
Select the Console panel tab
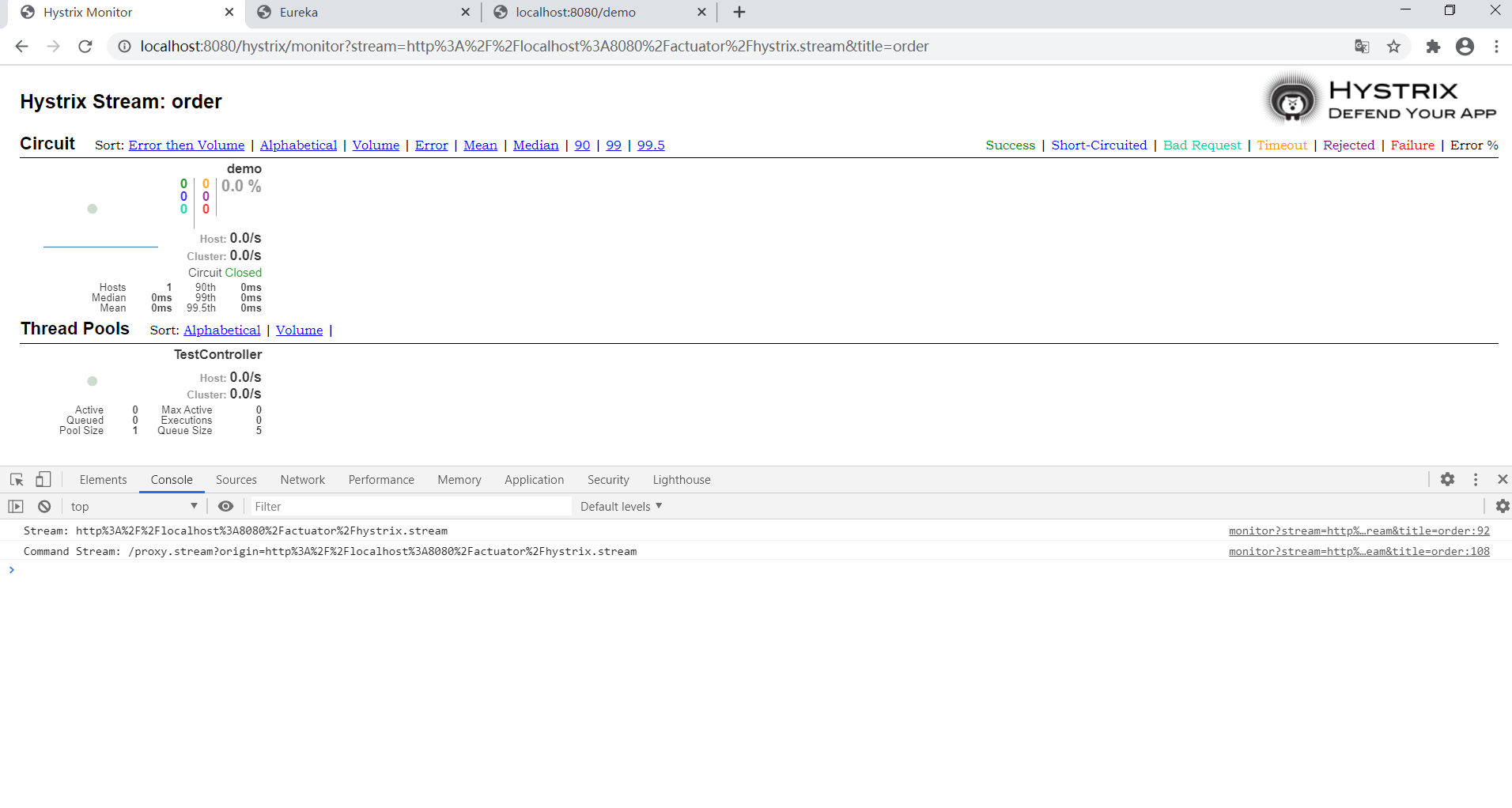172,480
